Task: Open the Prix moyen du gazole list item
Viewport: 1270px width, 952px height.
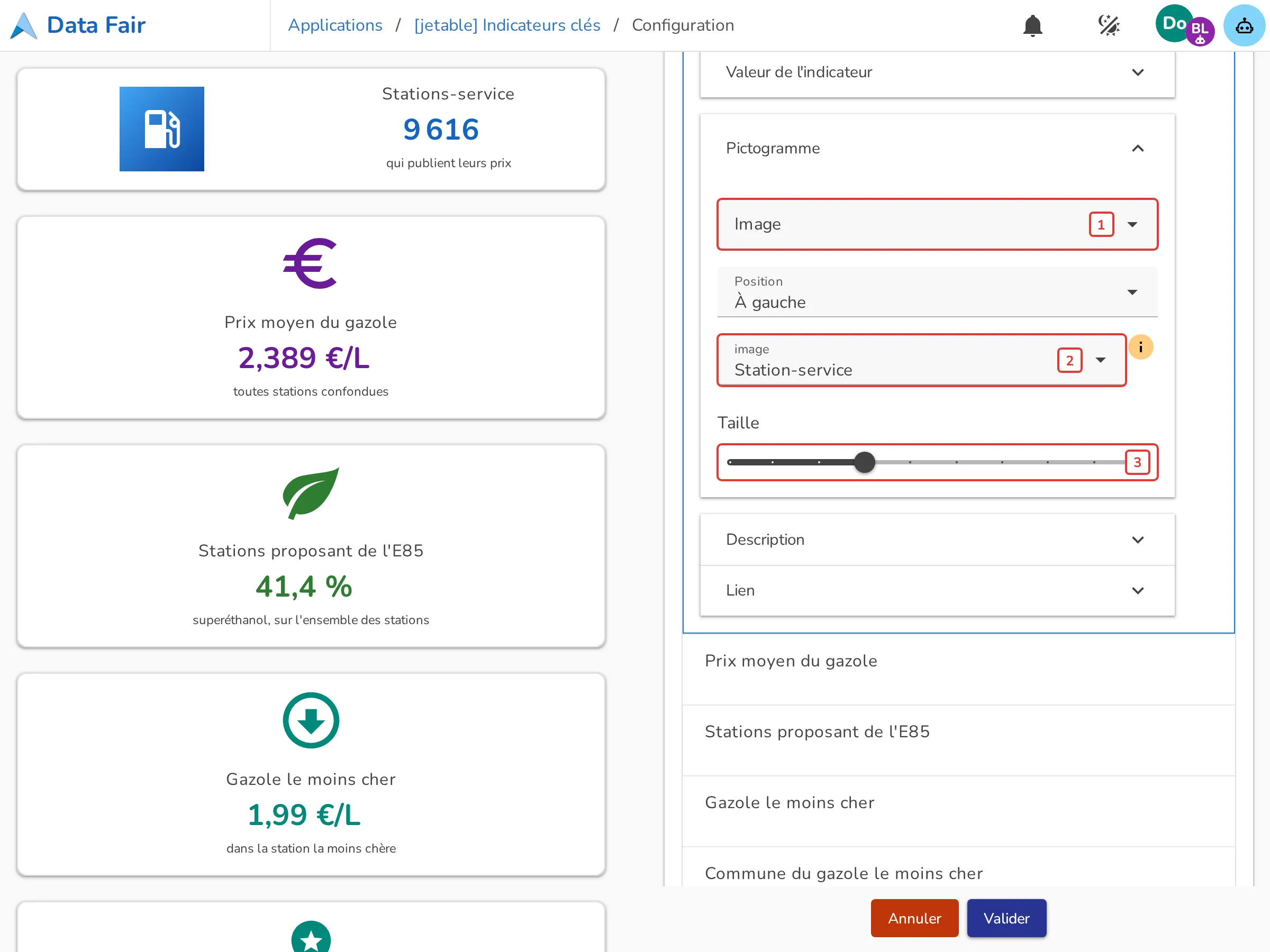Action: (958, 669)
